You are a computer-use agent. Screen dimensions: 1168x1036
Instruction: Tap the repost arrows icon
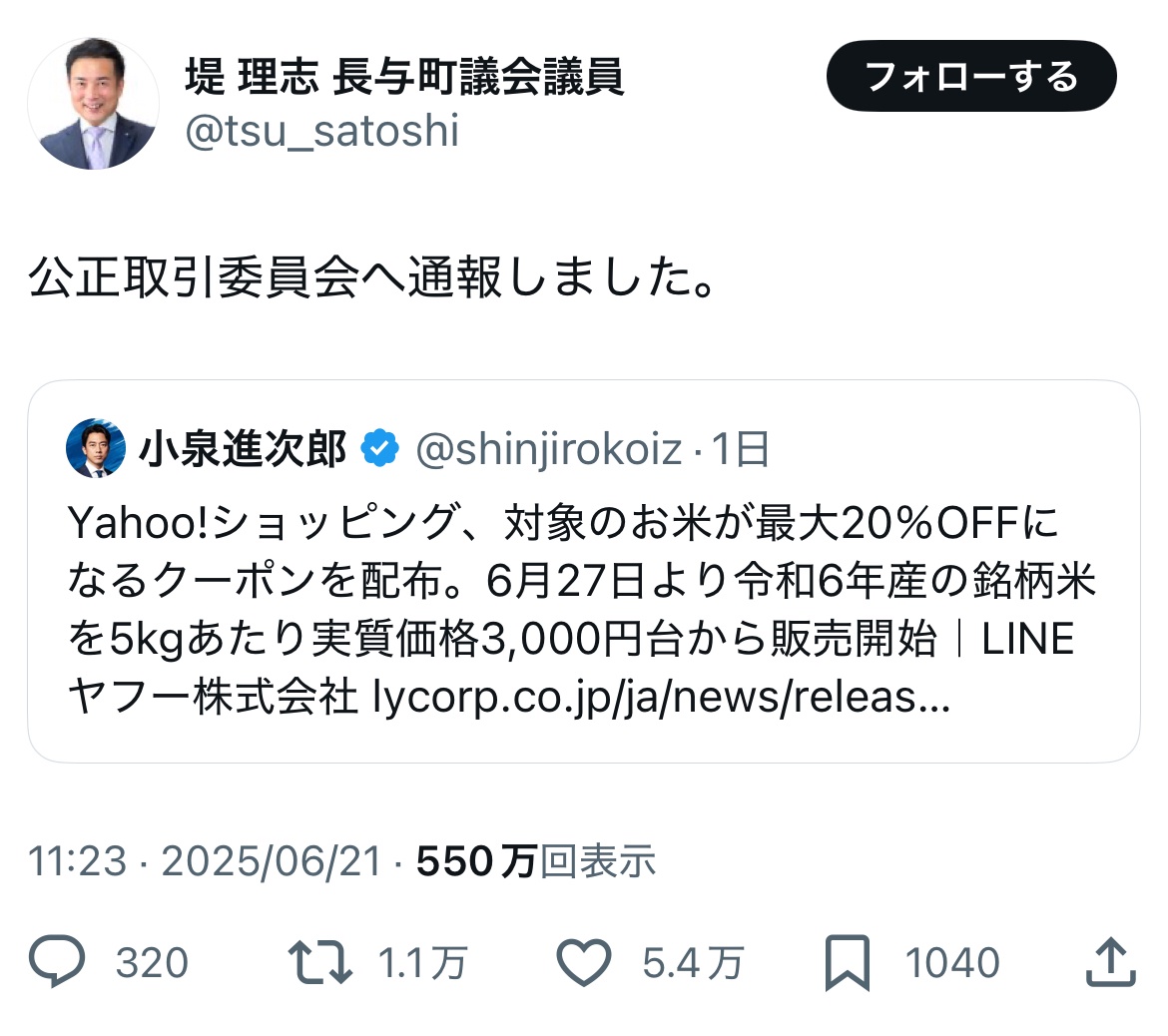(x=319, y=962)
